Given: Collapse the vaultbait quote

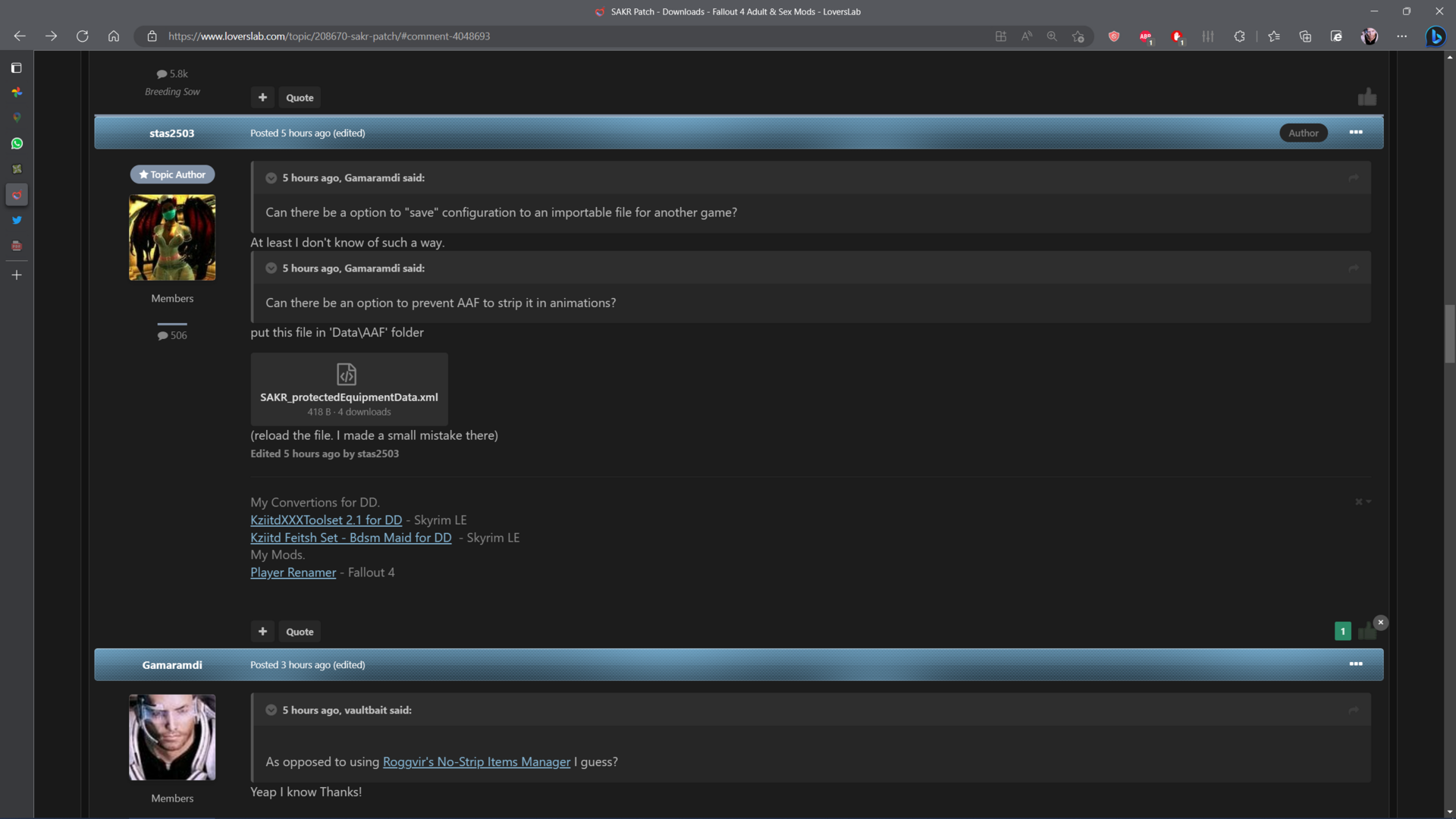Looking at the screenshot, I should [x=271, y=710].
